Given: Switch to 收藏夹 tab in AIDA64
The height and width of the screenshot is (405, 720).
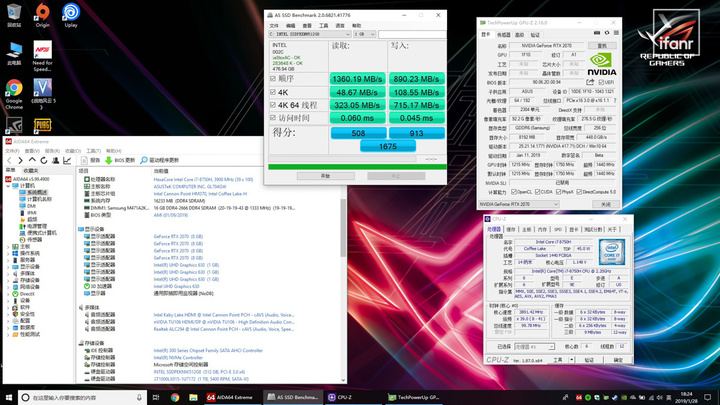Looking at the screenshot, I should click(31, 170).
